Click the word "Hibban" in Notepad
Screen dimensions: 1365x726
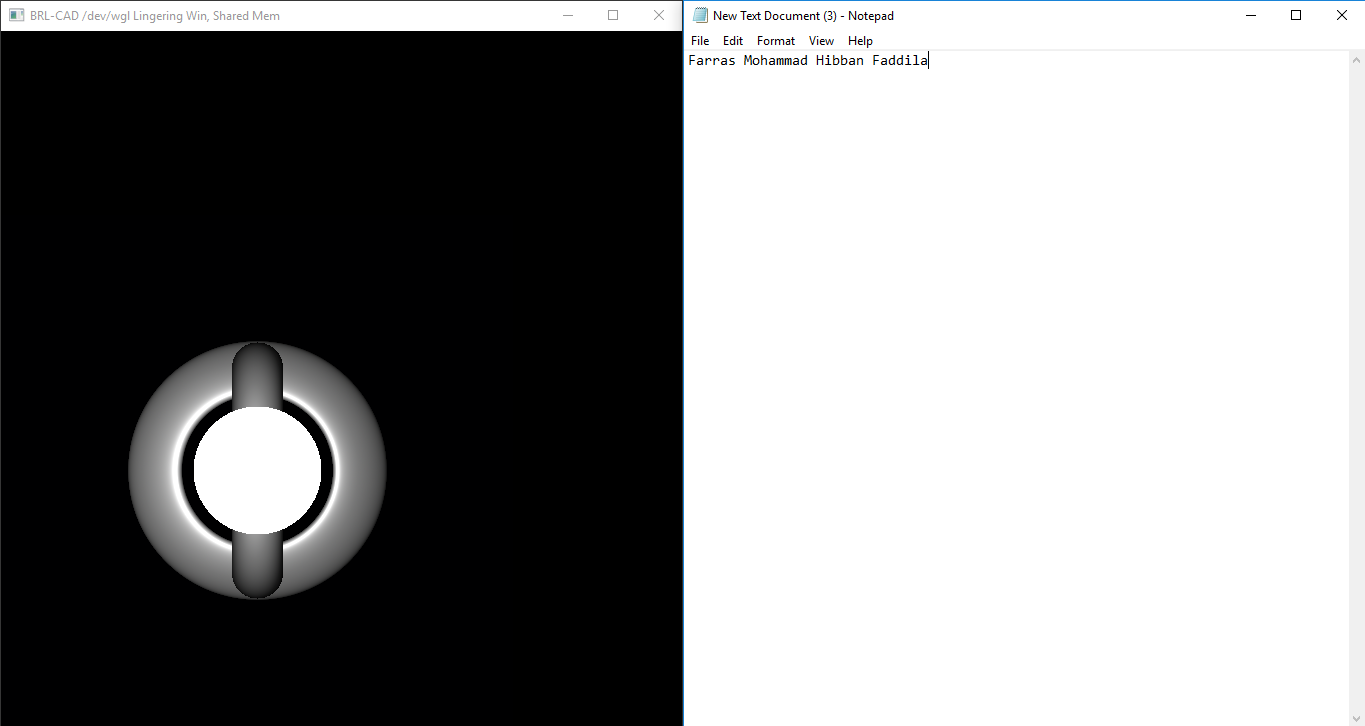pyautogui.click(x=840, y=61)
